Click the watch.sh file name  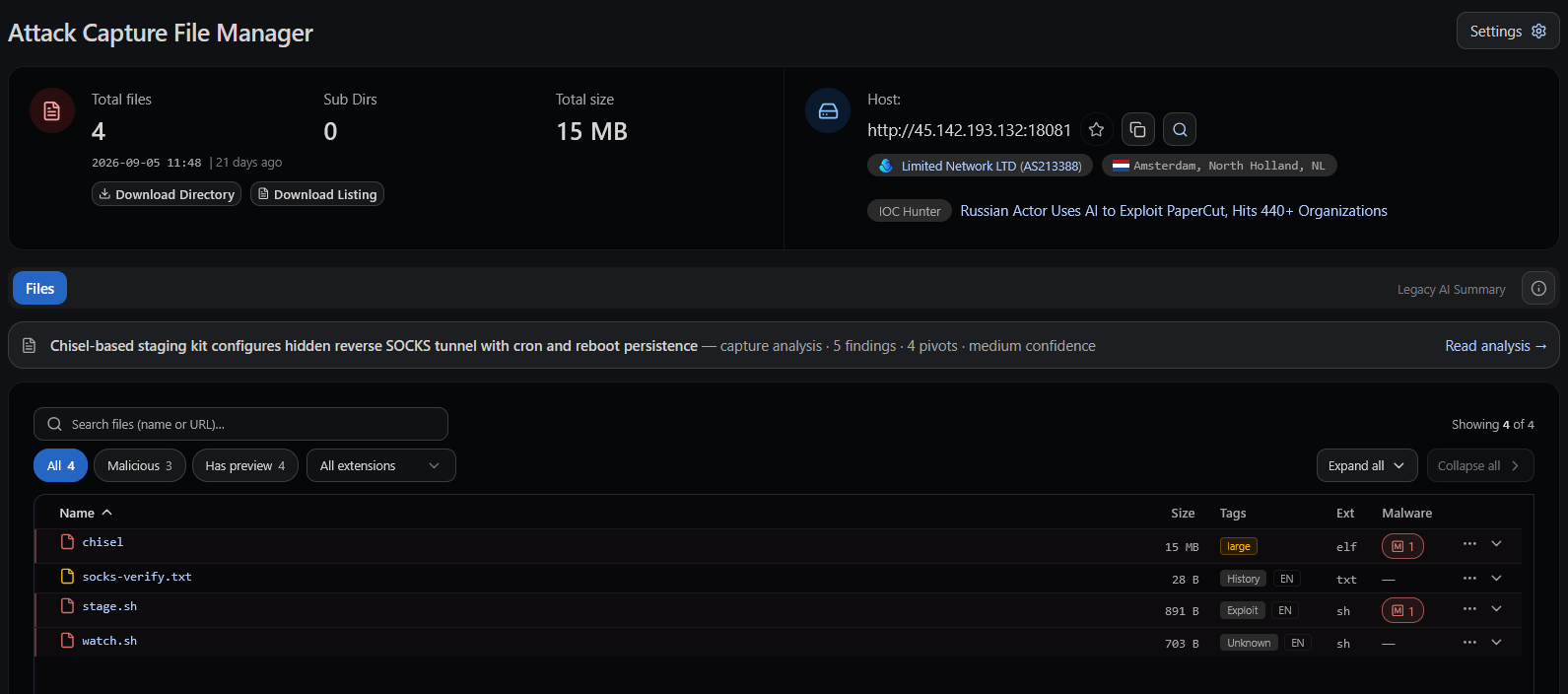point(109,641)
